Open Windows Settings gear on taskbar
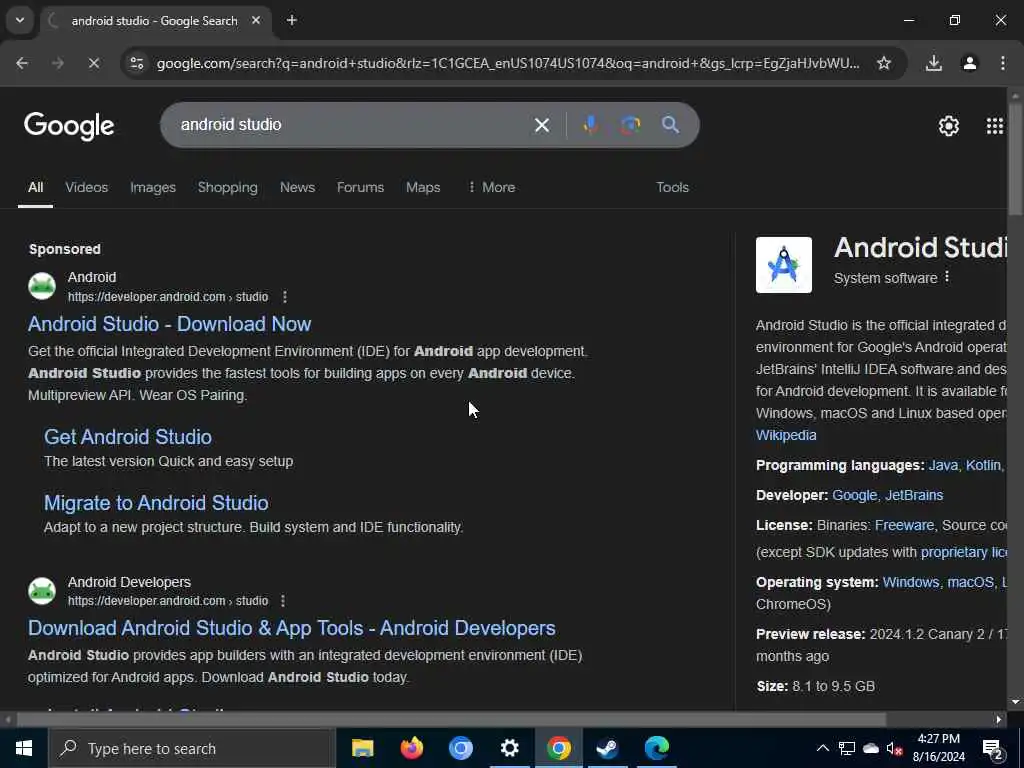Image resolution: width=1024 pixels, height=768 pixels. pos(509,748)
